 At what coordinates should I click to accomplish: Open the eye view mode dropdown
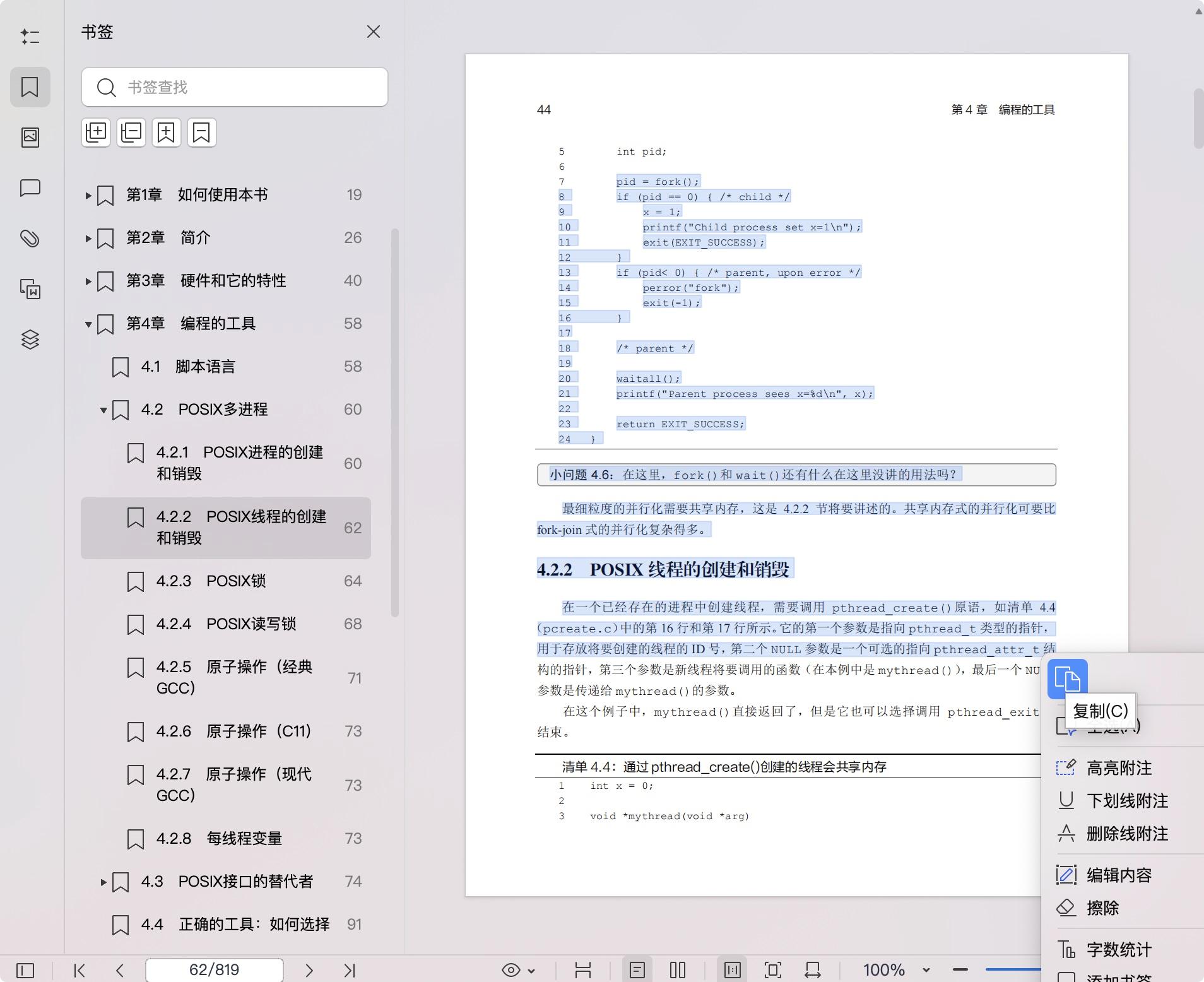click(519, 970)
